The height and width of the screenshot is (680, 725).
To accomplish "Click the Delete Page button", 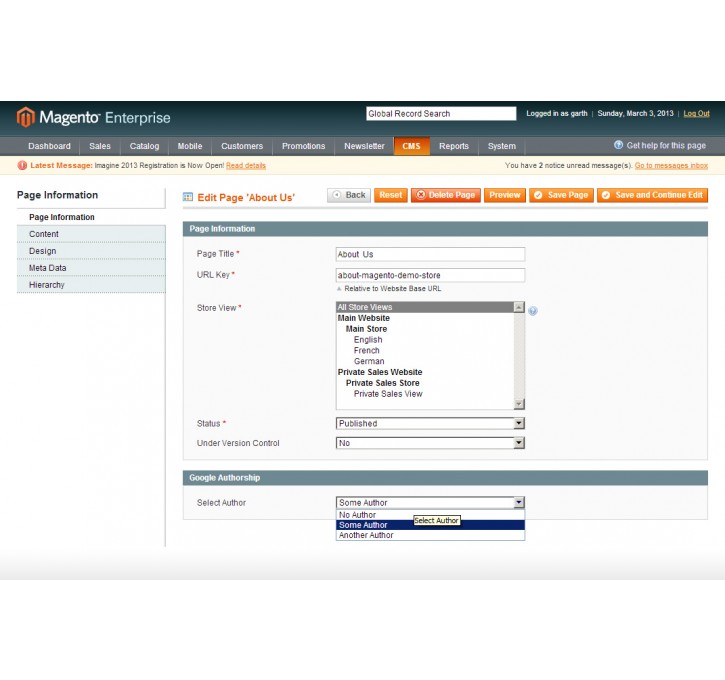I will pos(446,195).
